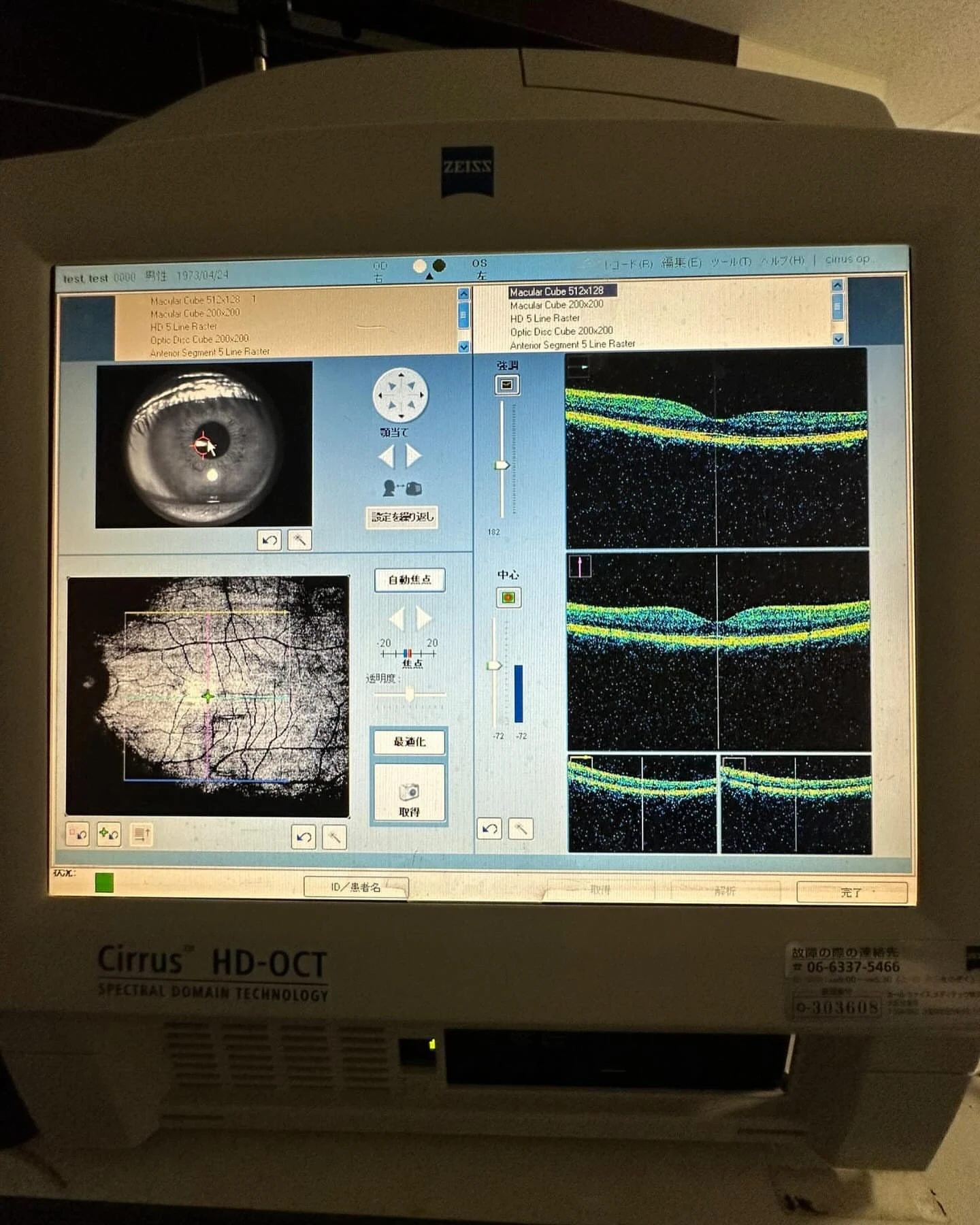This screenshot has height=1225, width=980.
Task: Click the ID/患者名 button
Action: (356, 887)
